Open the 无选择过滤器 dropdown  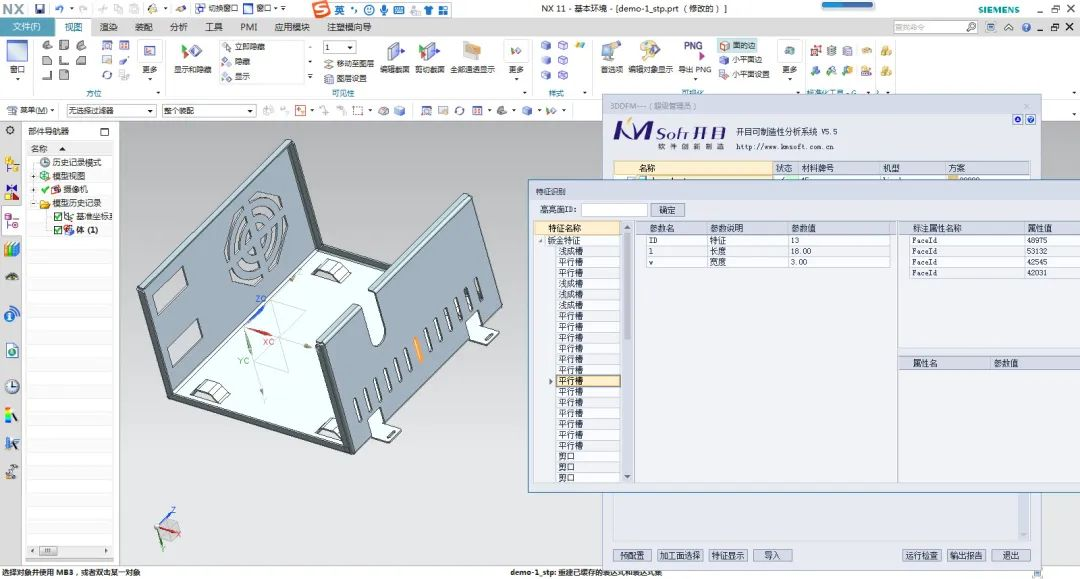[x=112, y=110]
